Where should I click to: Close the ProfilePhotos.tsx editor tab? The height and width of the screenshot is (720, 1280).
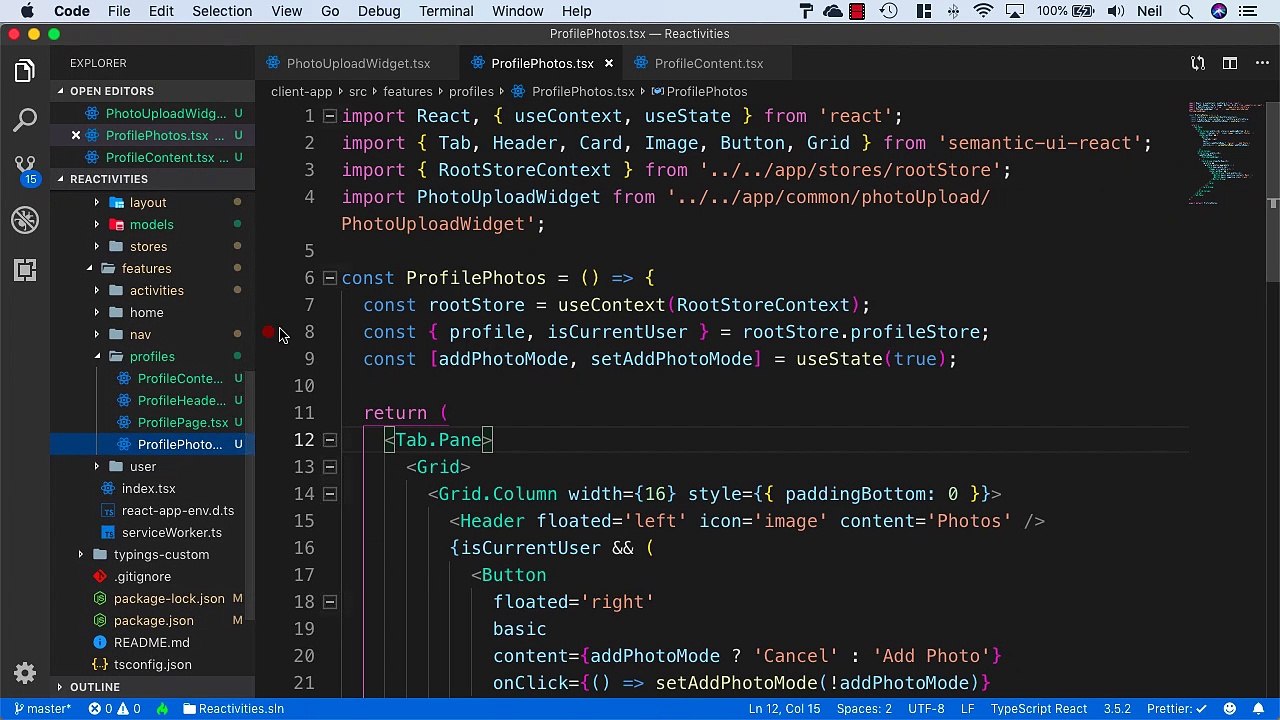tap(608, 63)
